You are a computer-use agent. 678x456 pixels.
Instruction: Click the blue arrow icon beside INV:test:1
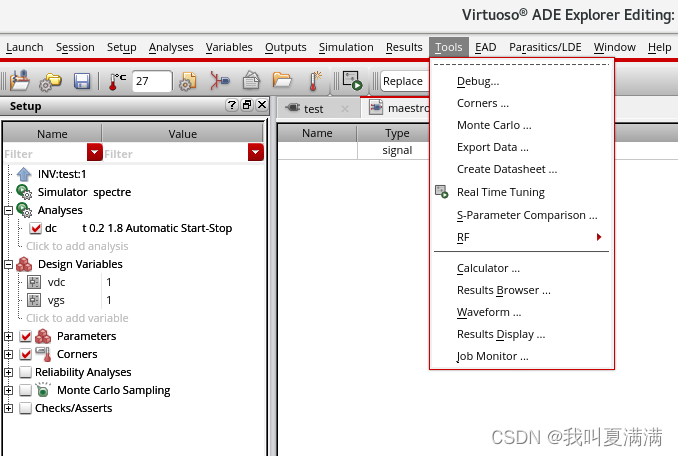tap(24, 174)
